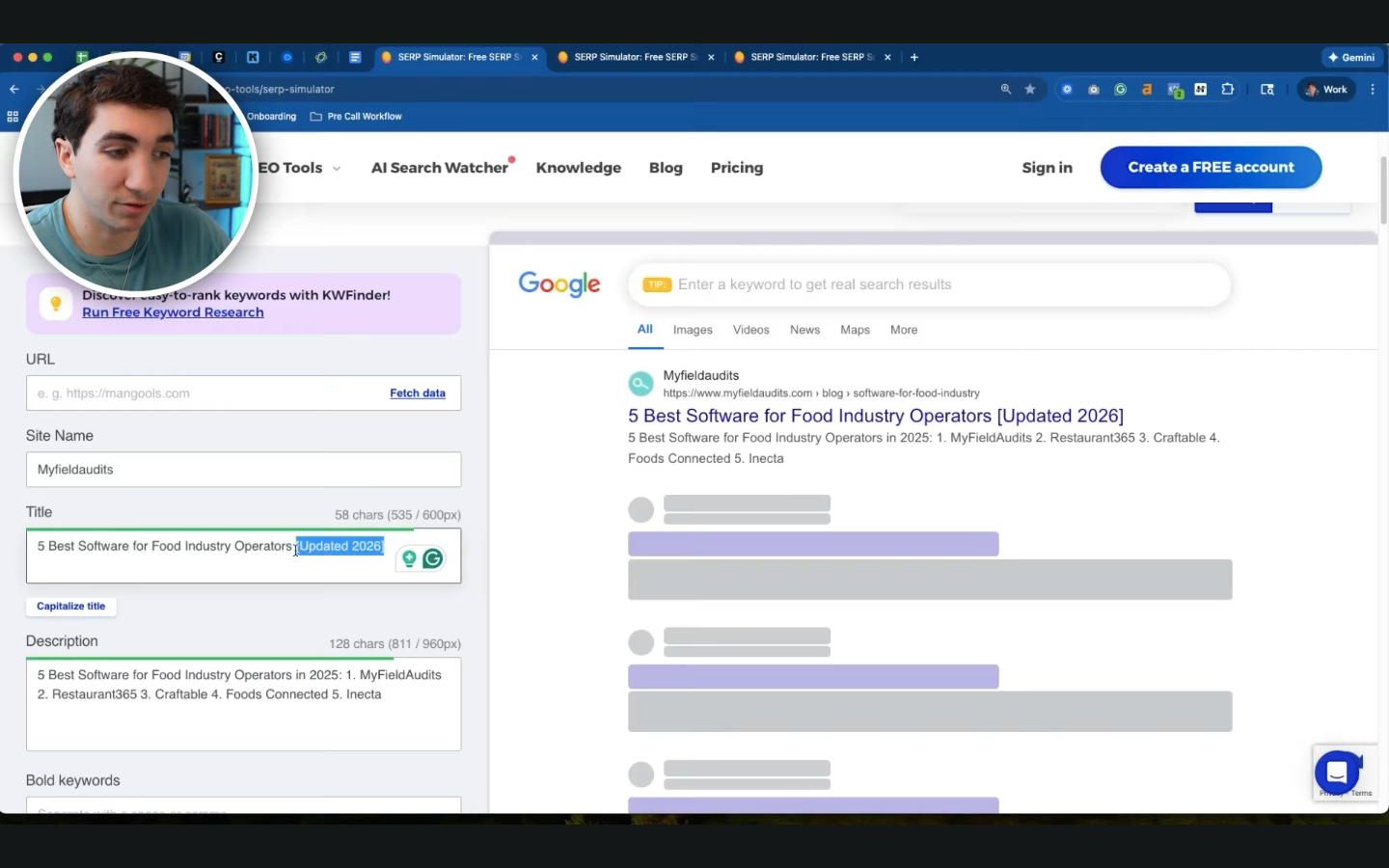This screenshot has width=1389, height=868.
Task: Select the Images tab in preview
Action: [693, 330]
